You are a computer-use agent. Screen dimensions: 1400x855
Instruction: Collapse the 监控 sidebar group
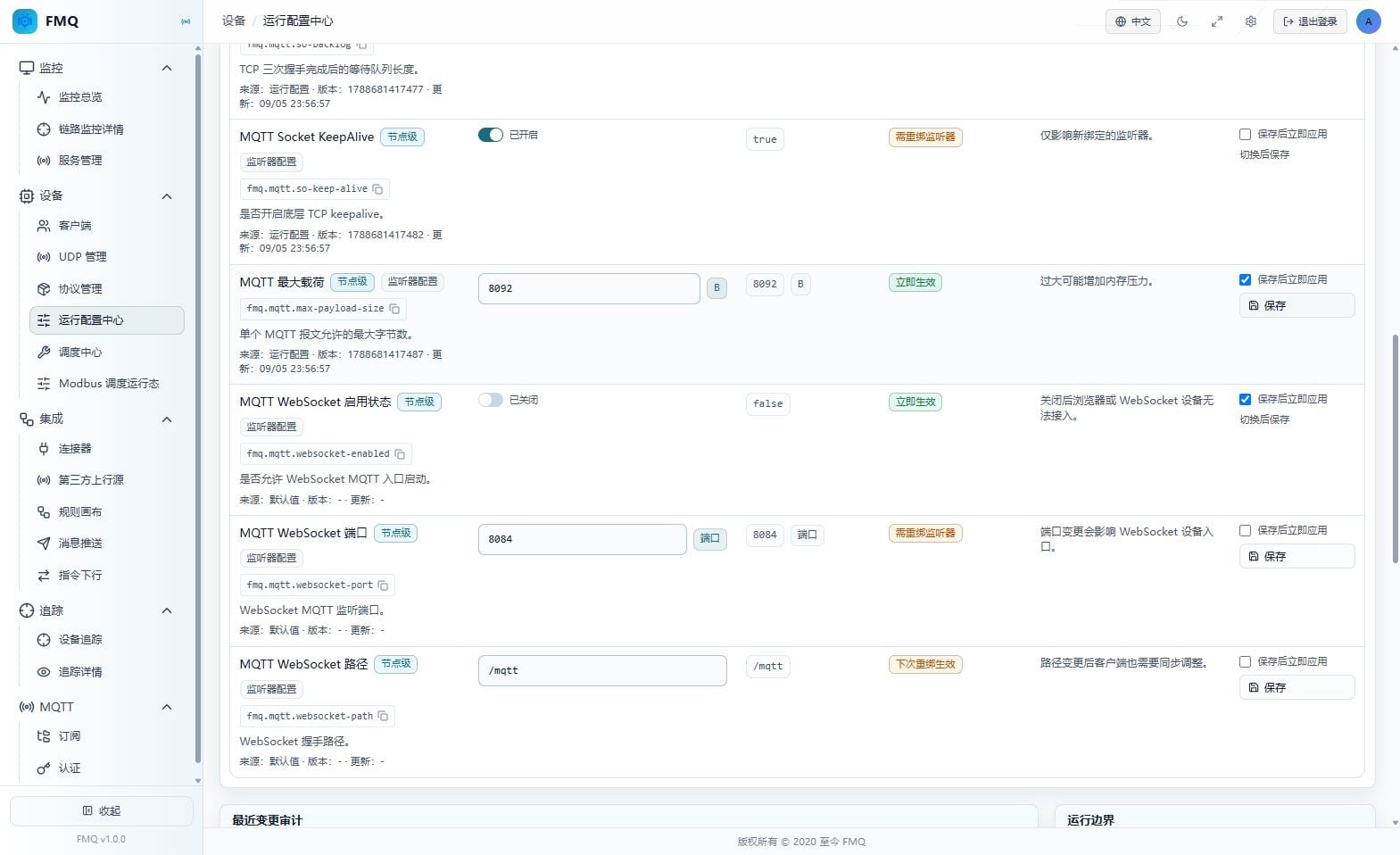tap(166, 68)
